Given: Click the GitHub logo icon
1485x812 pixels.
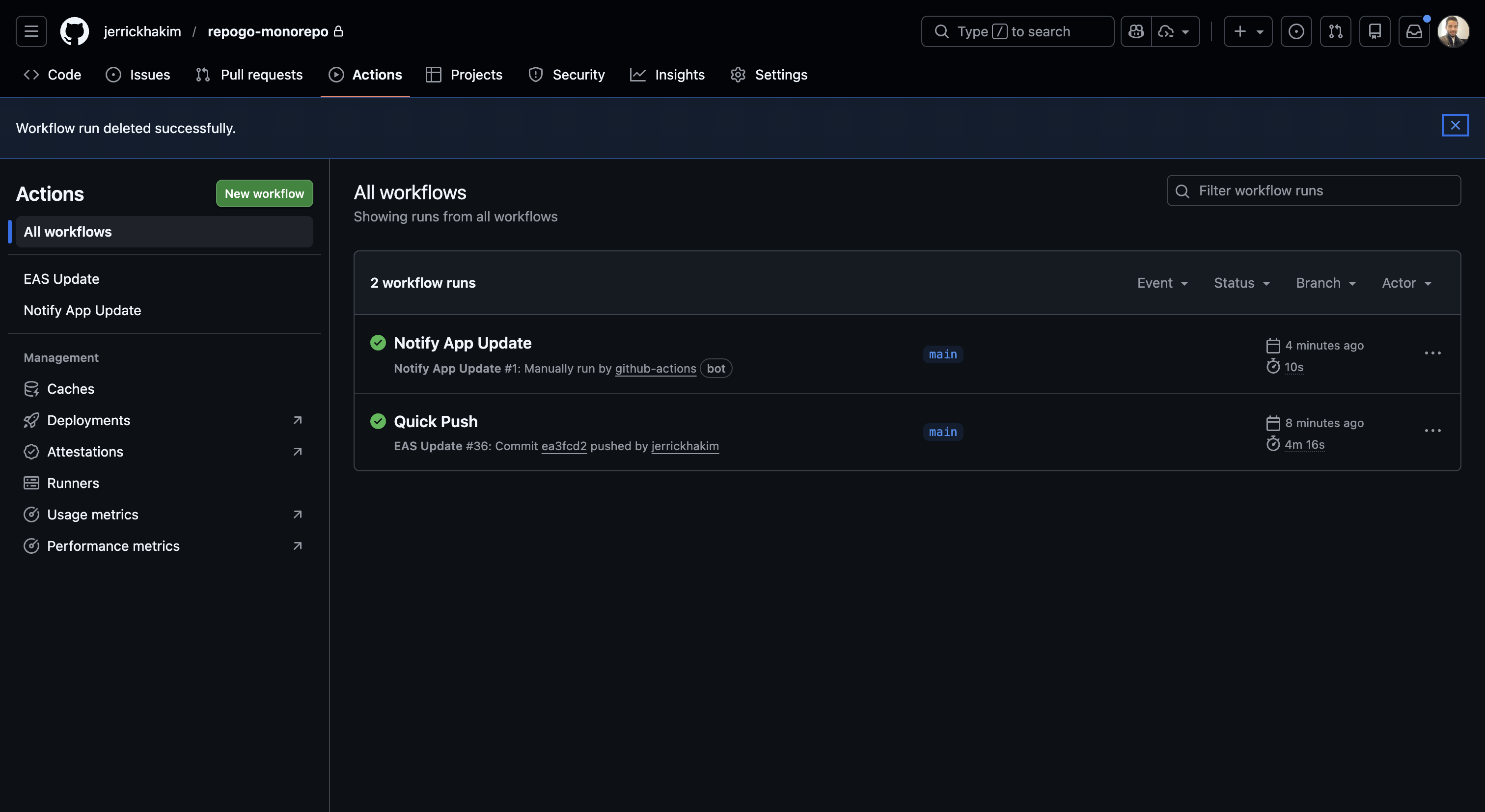Looking at the screenshot, I should click(x=75, y=31).
